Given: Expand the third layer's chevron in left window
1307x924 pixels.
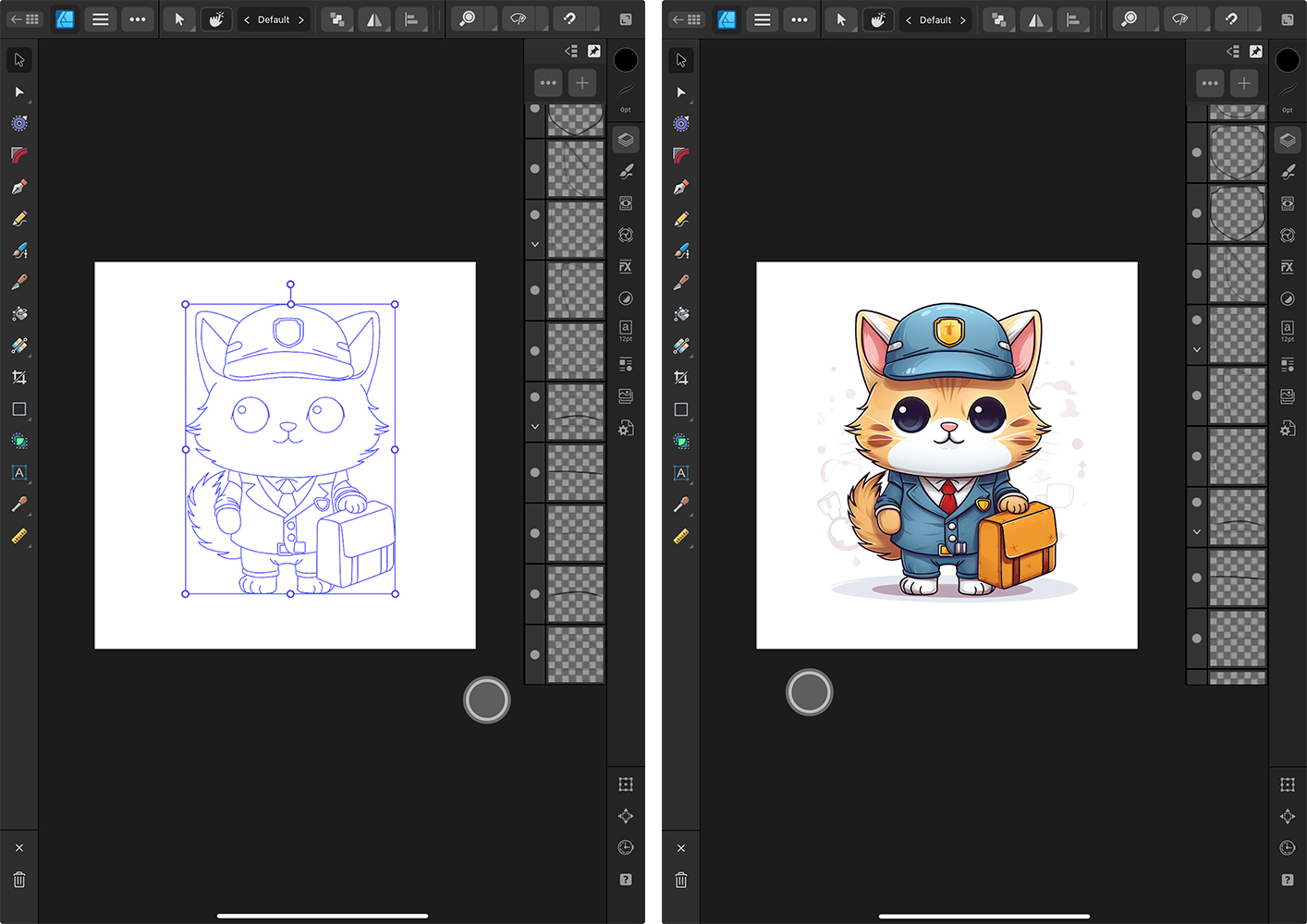Looking at the screenshot, I should coord(535,245).
